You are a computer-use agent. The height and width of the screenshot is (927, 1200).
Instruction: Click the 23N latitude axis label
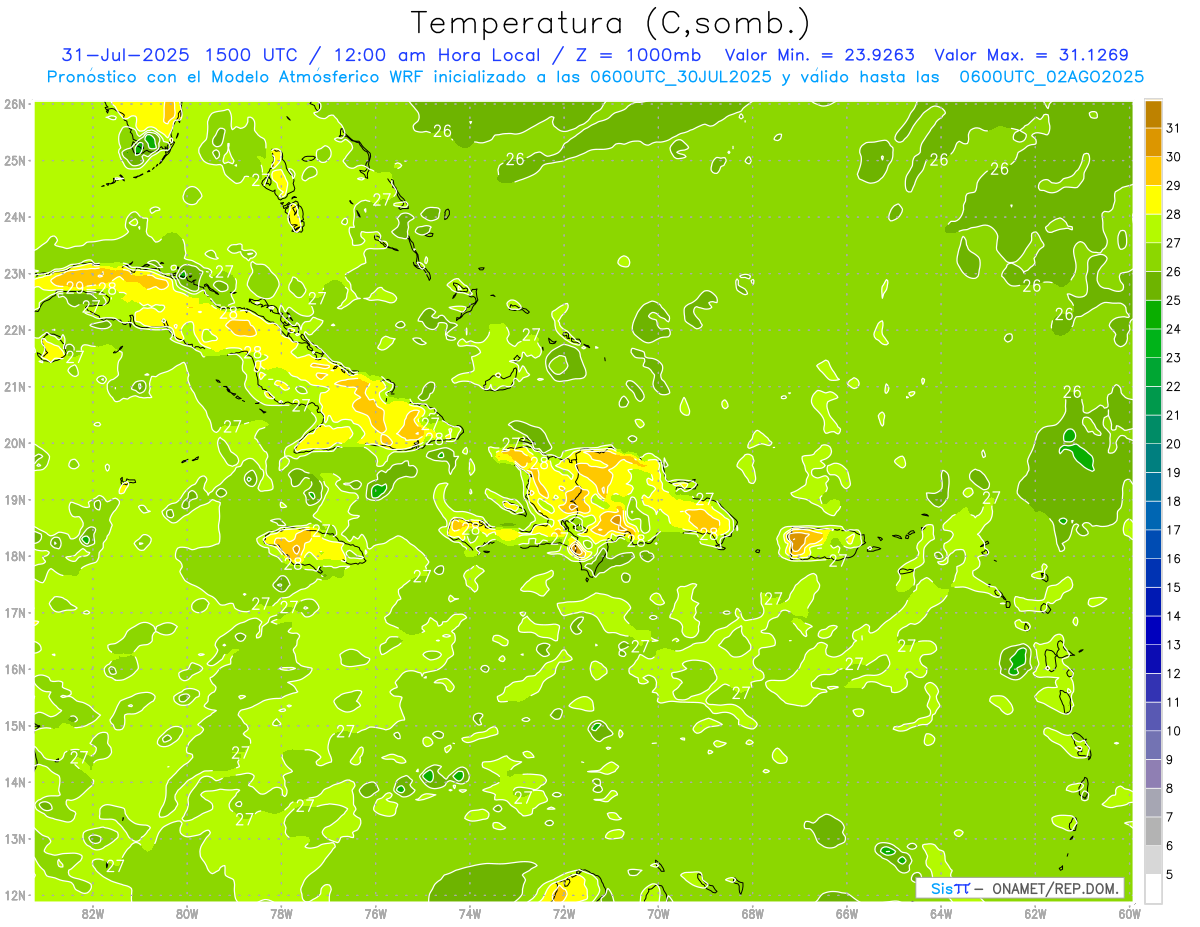tap(14, 274)
